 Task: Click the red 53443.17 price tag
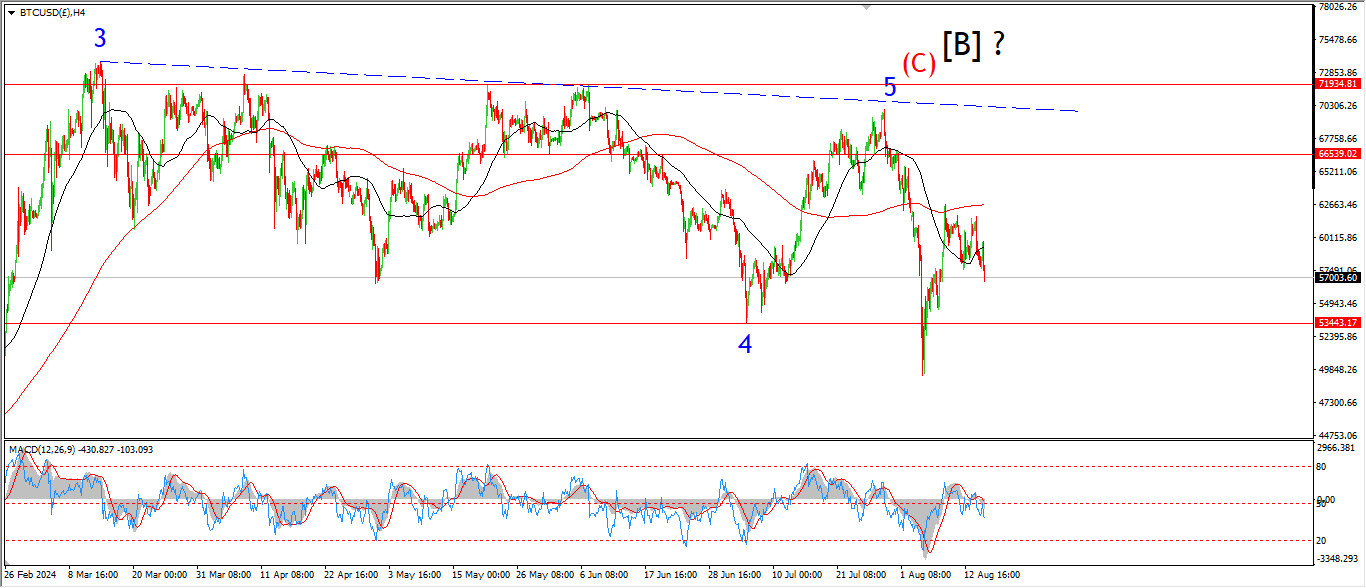1337,322
